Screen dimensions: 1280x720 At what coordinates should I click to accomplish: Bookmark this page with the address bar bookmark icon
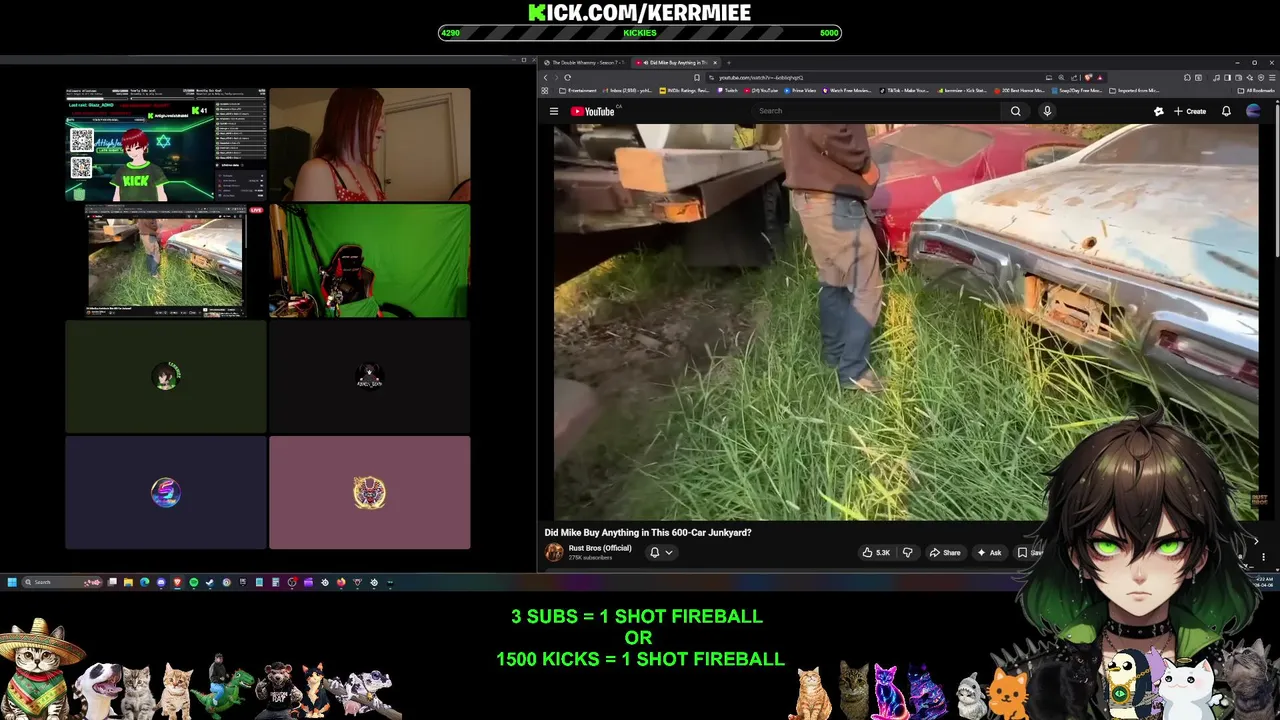[x=697, y=77]
